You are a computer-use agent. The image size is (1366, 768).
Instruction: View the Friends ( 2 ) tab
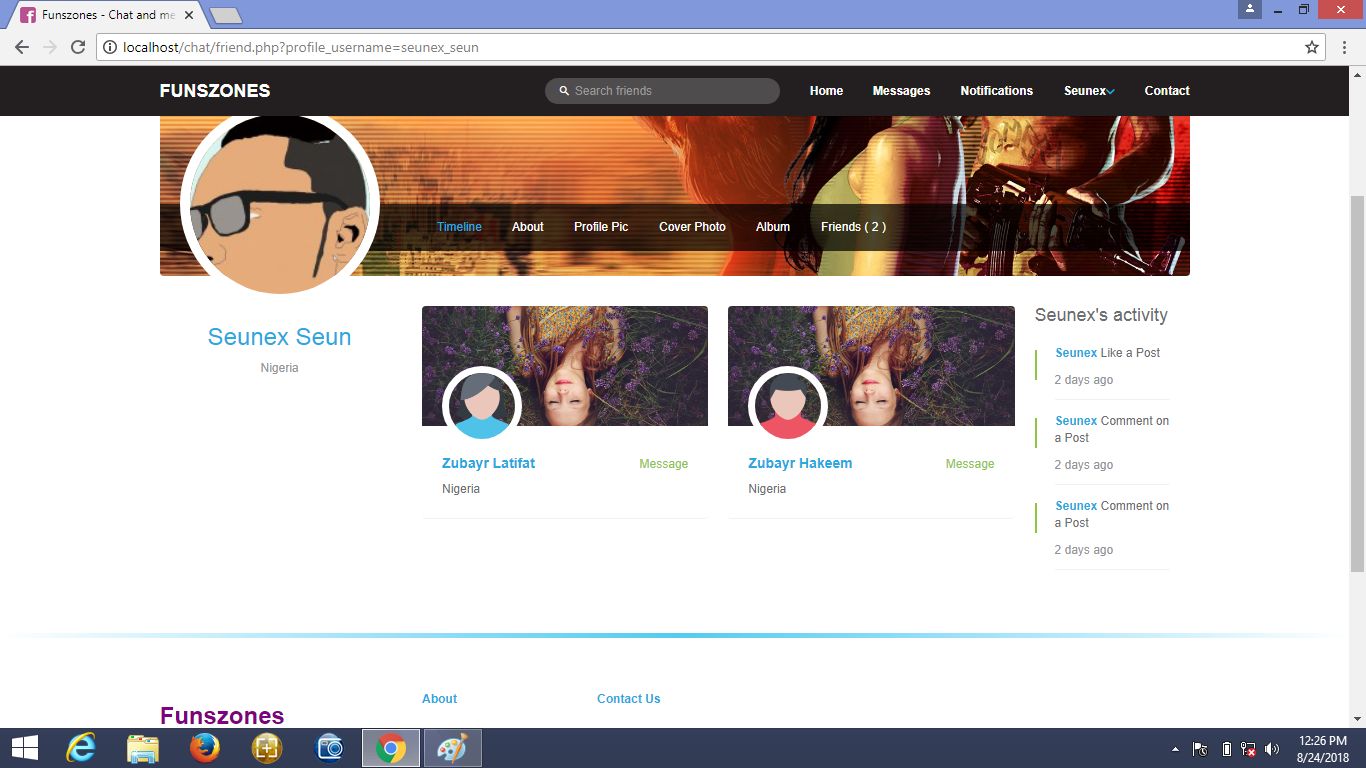pos(853,227)
